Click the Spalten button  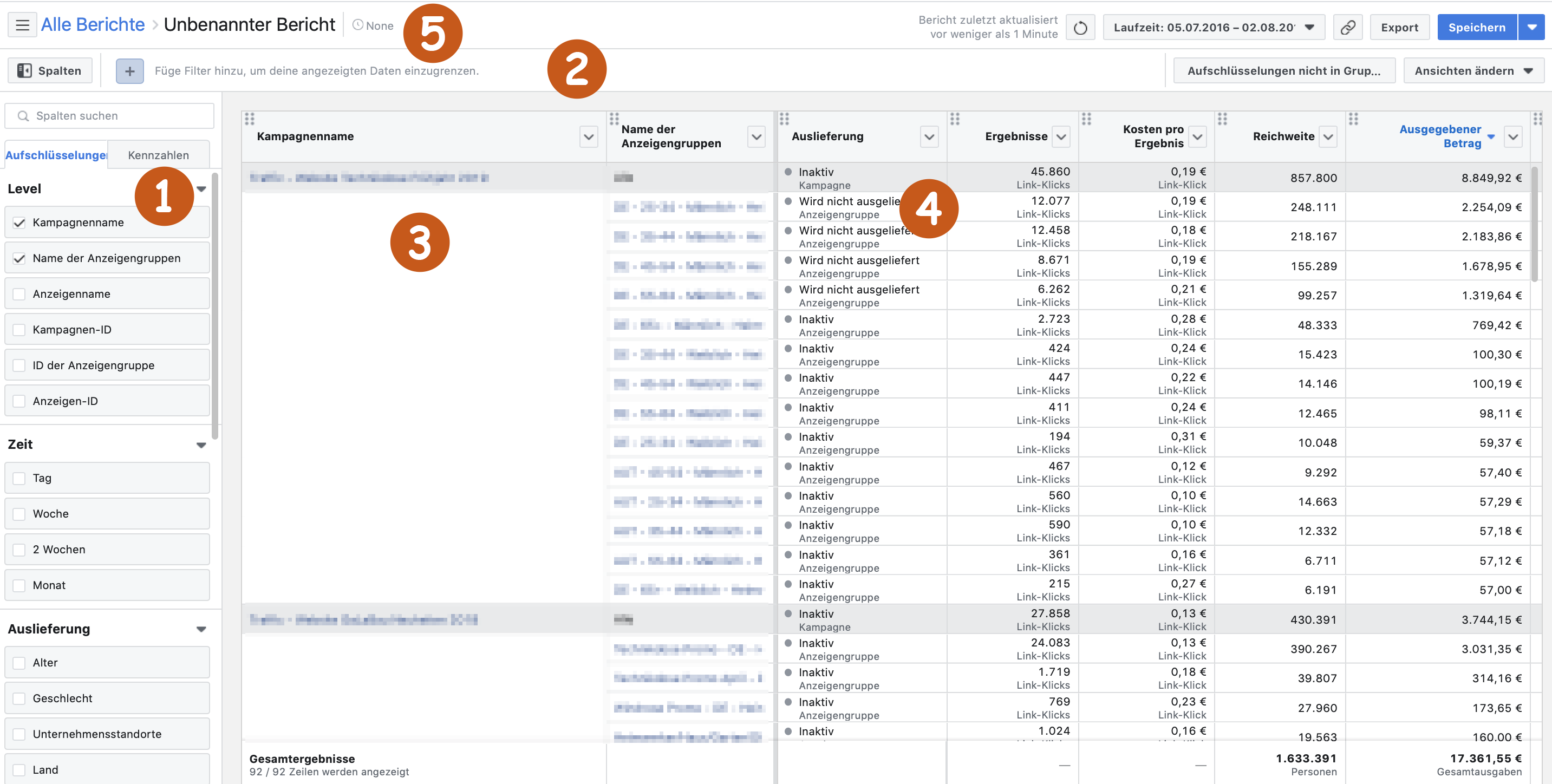click(49, 71)
